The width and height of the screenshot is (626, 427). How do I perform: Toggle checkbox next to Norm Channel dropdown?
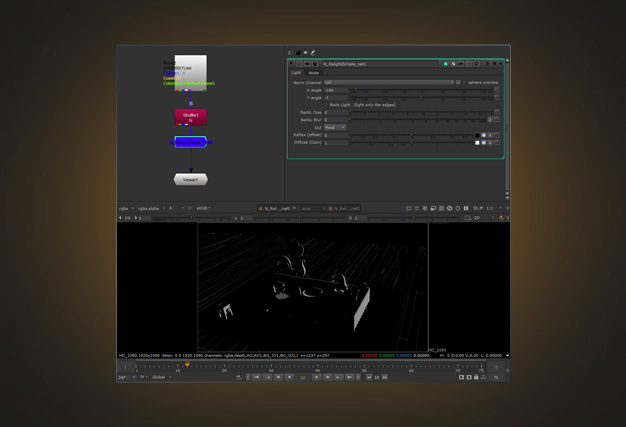[459, 82]
